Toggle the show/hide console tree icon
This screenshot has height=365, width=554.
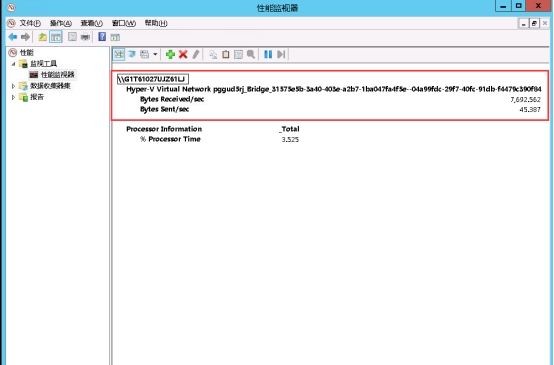(56, 37)
